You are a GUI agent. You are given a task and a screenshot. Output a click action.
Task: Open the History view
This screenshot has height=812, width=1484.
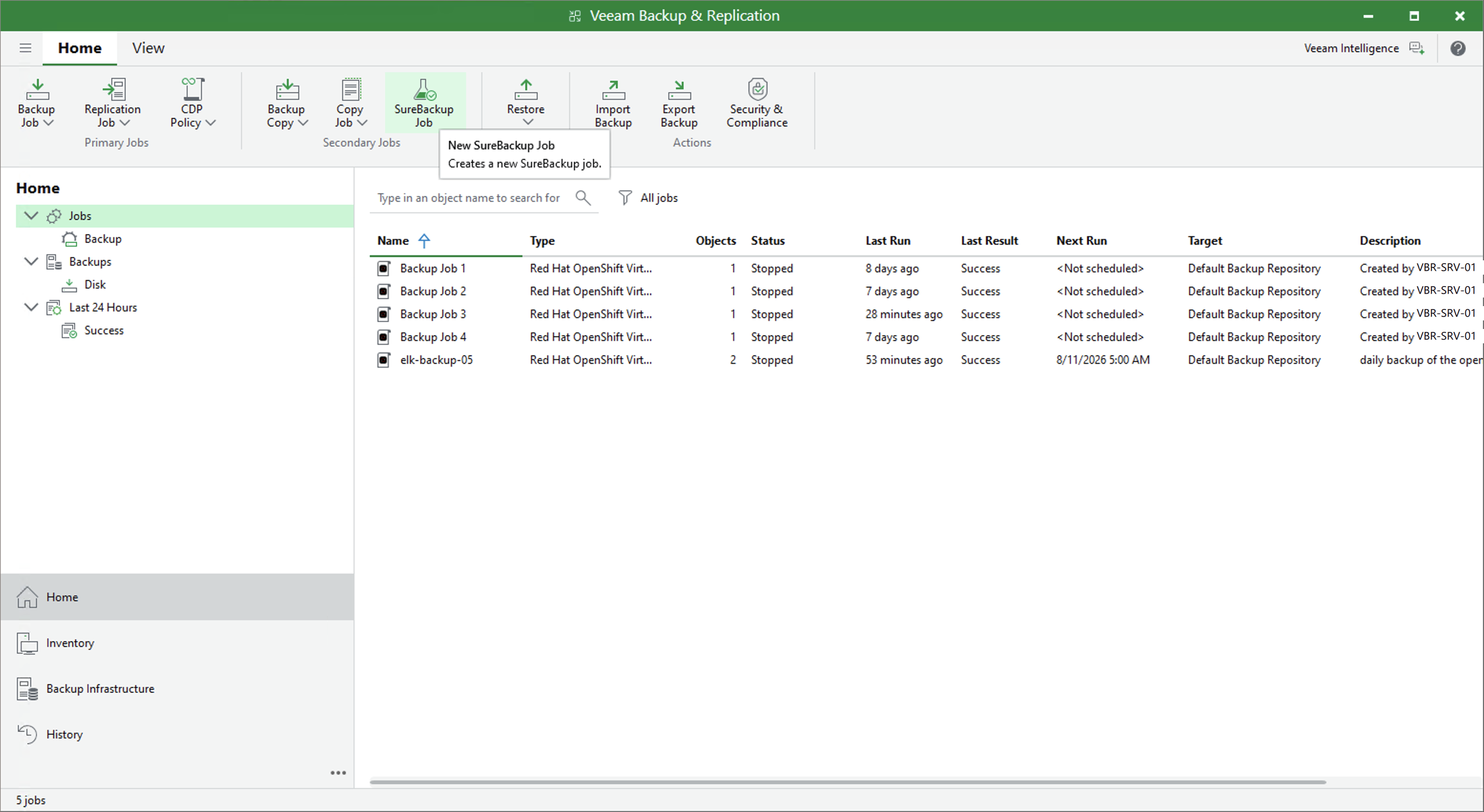tap(177, 734)
